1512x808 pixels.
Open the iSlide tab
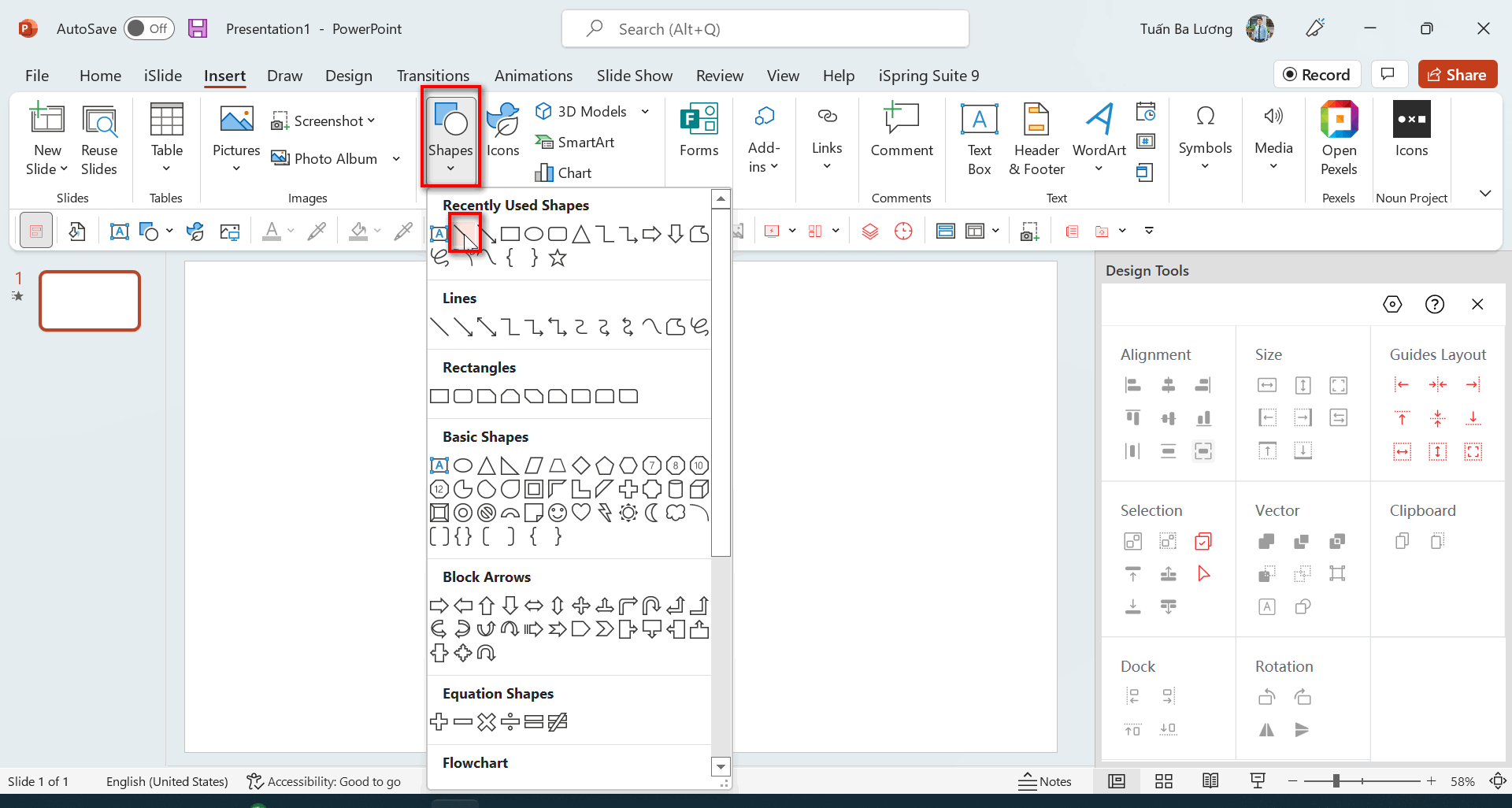(x=163, y=76)
